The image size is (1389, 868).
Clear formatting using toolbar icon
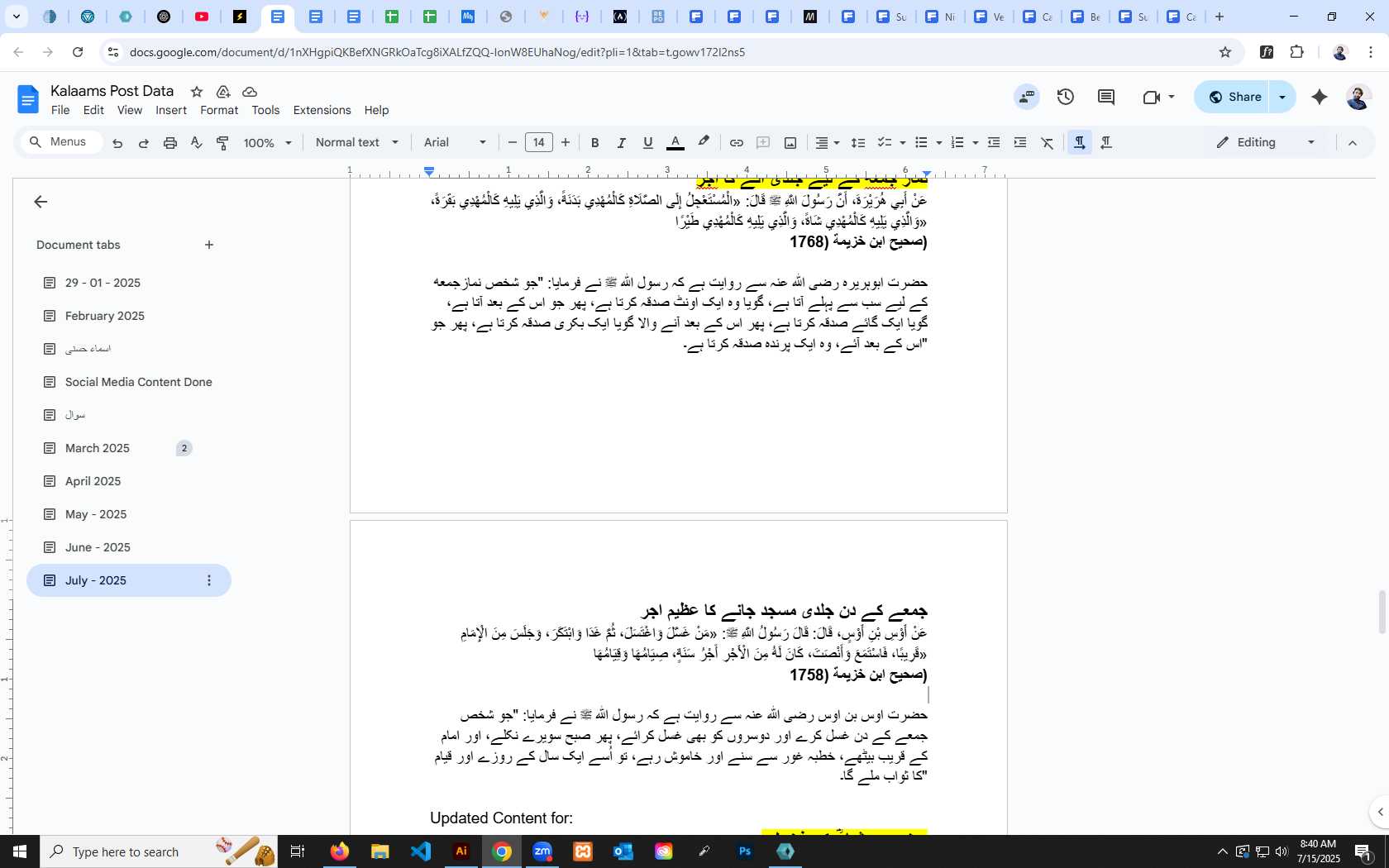(1048, 143)
